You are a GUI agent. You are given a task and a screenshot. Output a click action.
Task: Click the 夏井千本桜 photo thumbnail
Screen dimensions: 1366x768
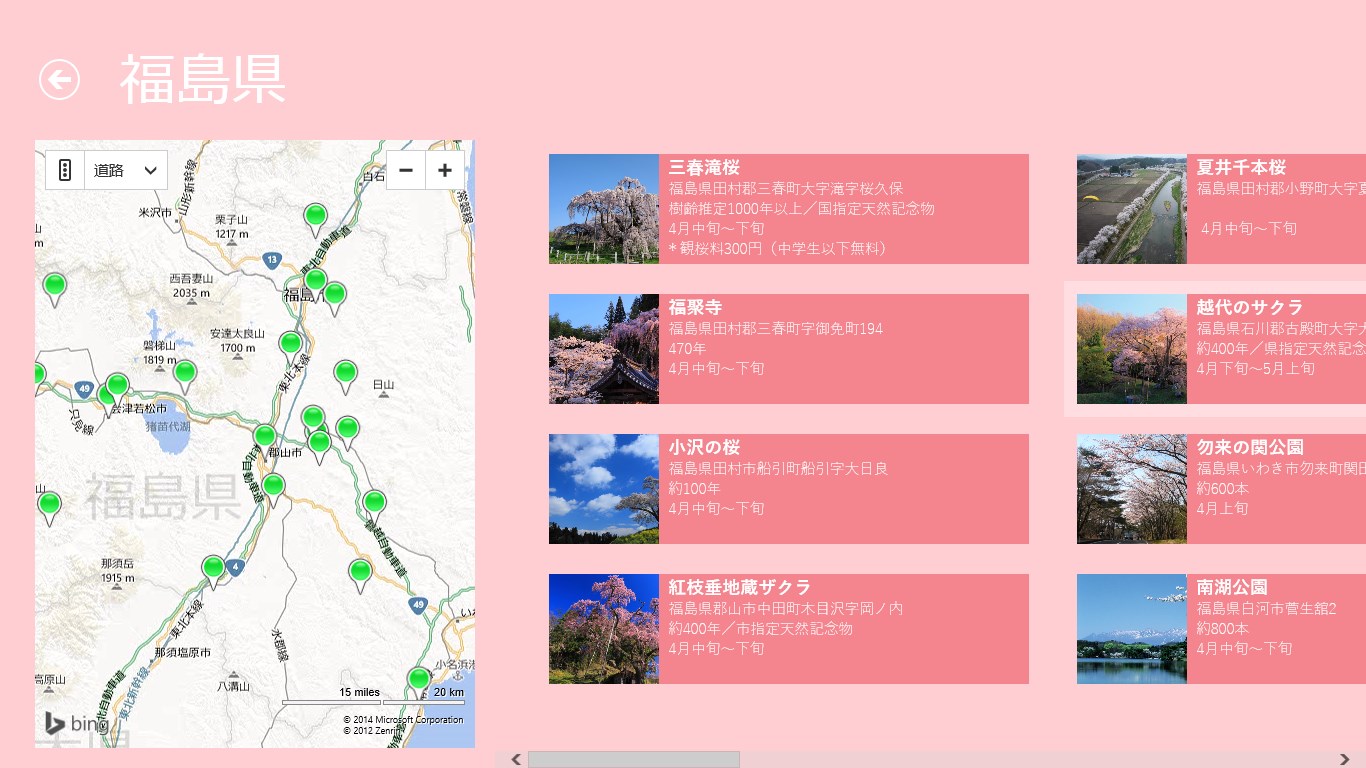tap(1131, 208)
